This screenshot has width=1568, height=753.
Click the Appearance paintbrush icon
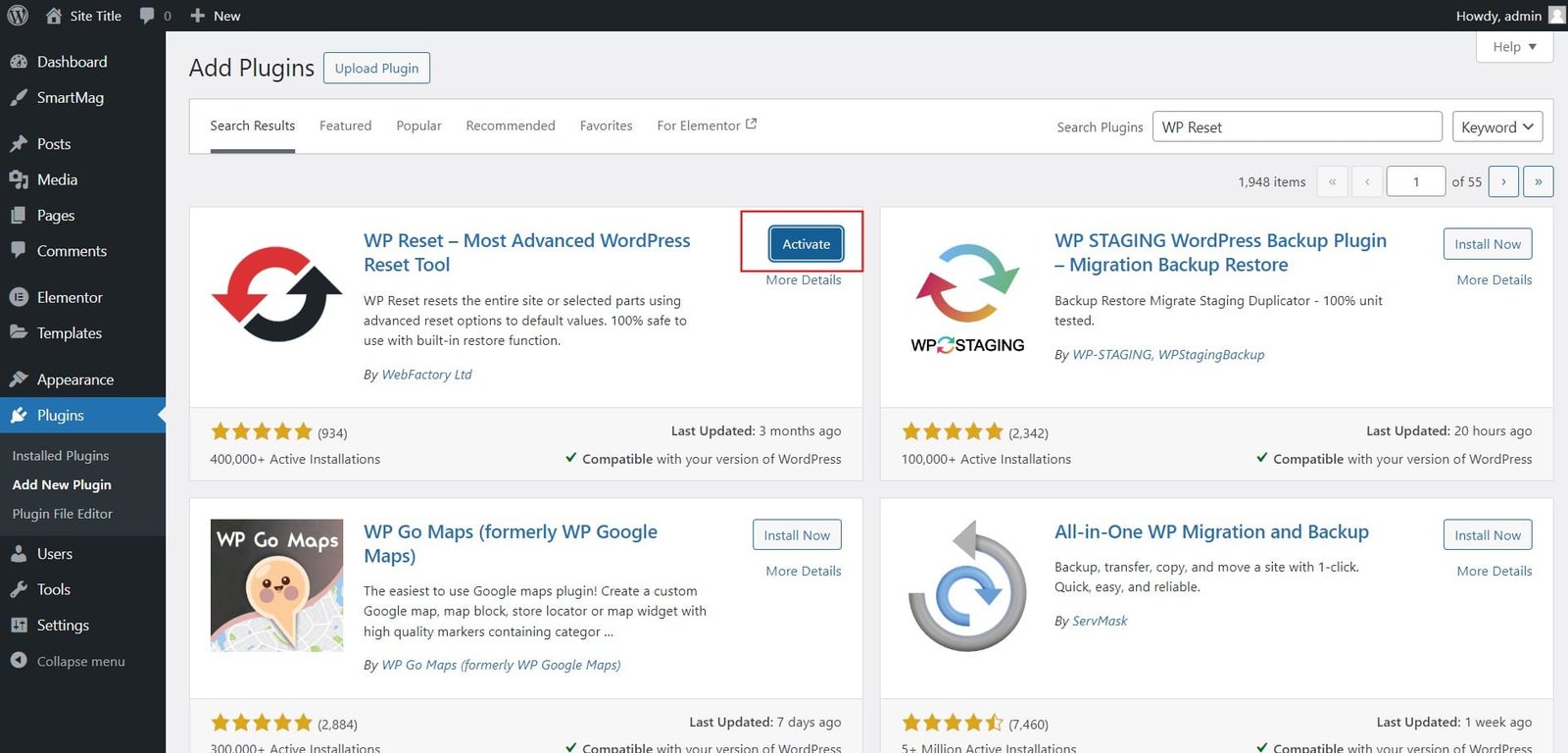coord(19,379)
